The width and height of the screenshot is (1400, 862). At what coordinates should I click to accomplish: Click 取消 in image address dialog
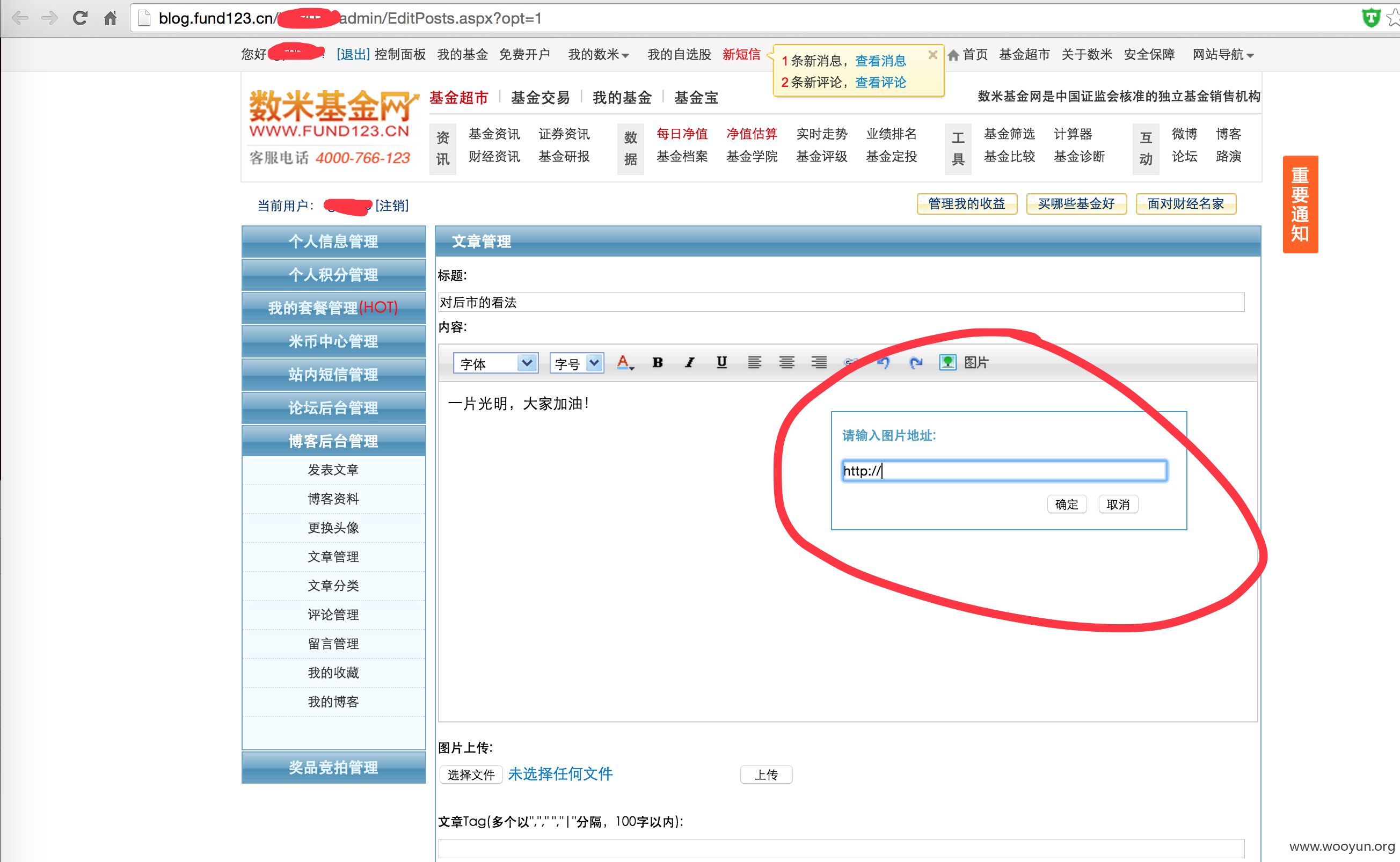tap(1118, 505)
